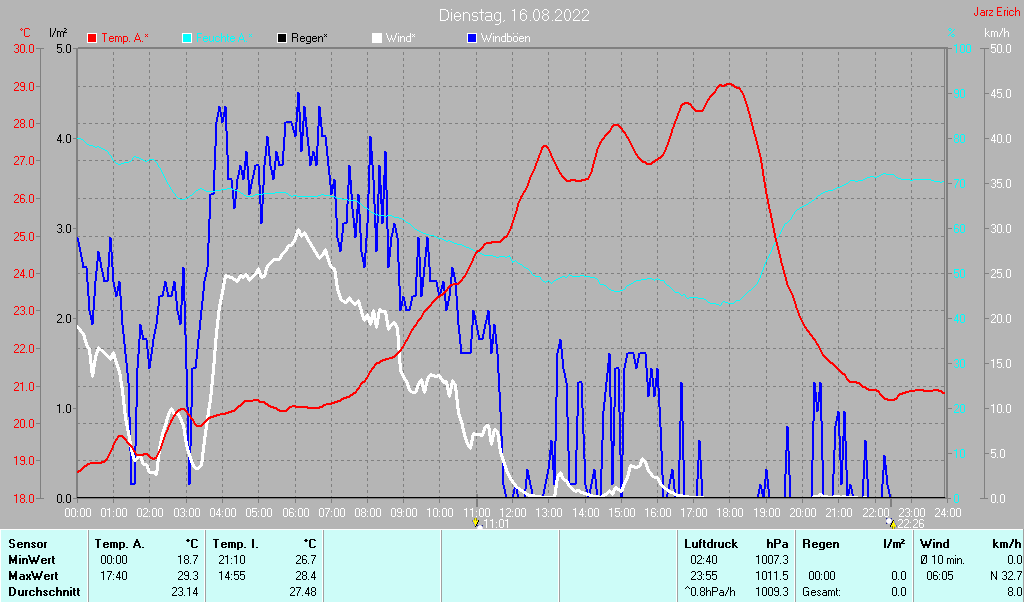
Task: Click the cyan humidity legend square
Action: point(187,38)
